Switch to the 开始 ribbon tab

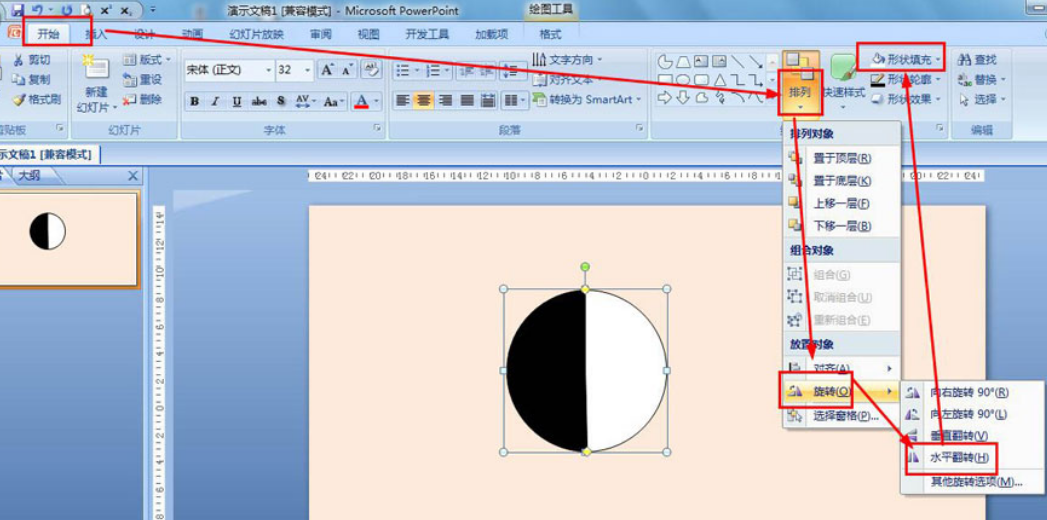coord(48,35)
